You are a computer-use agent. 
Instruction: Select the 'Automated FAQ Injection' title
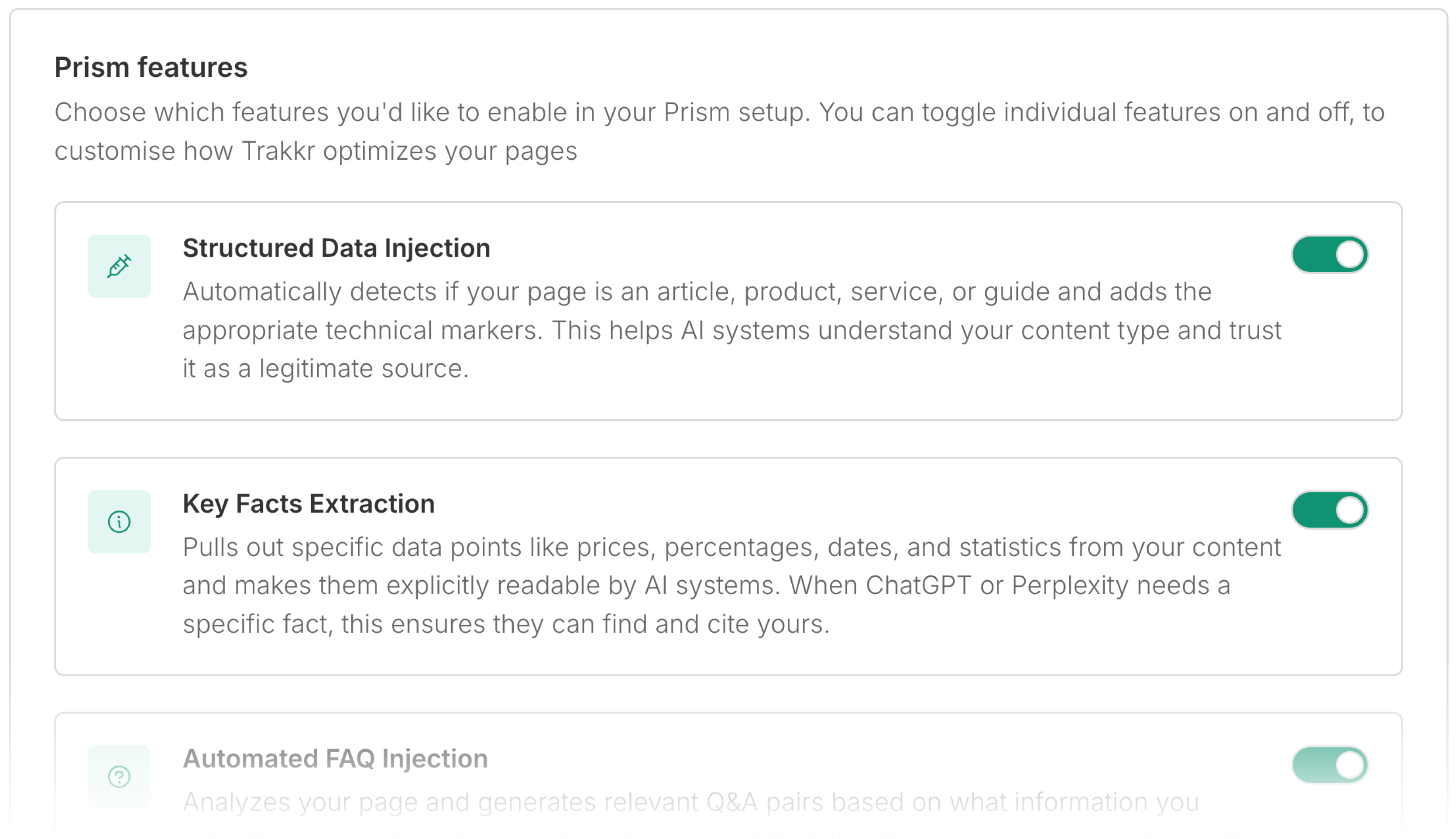[x=335, y=759]
